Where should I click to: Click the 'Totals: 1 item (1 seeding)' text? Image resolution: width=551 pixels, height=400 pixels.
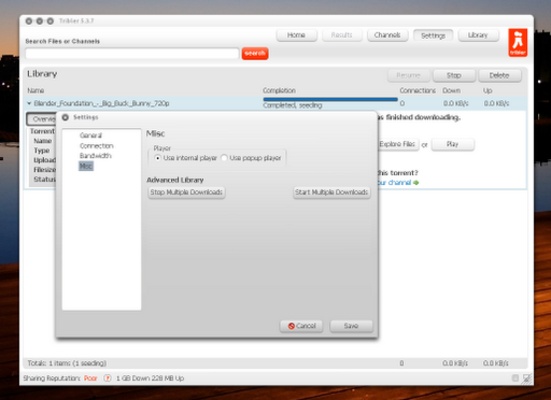click(67, 363)
